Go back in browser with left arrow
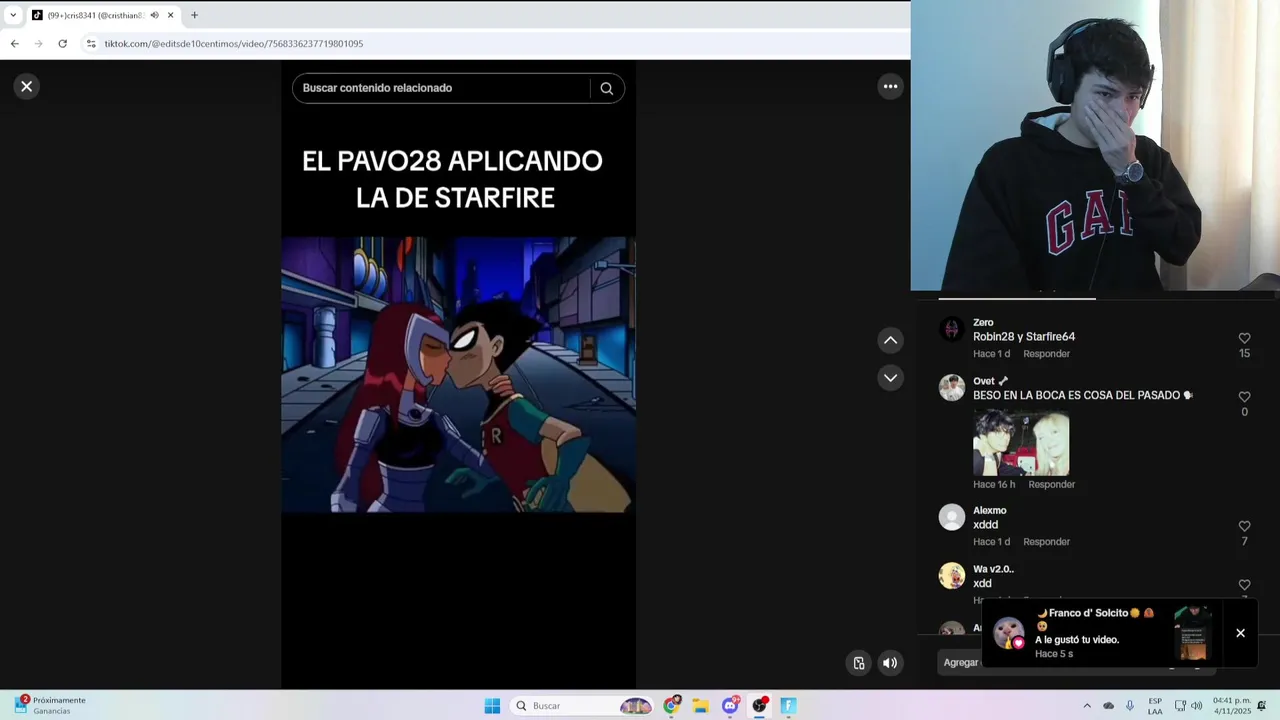The height and width of the screenshot is (720, 1280). [14, 44]
